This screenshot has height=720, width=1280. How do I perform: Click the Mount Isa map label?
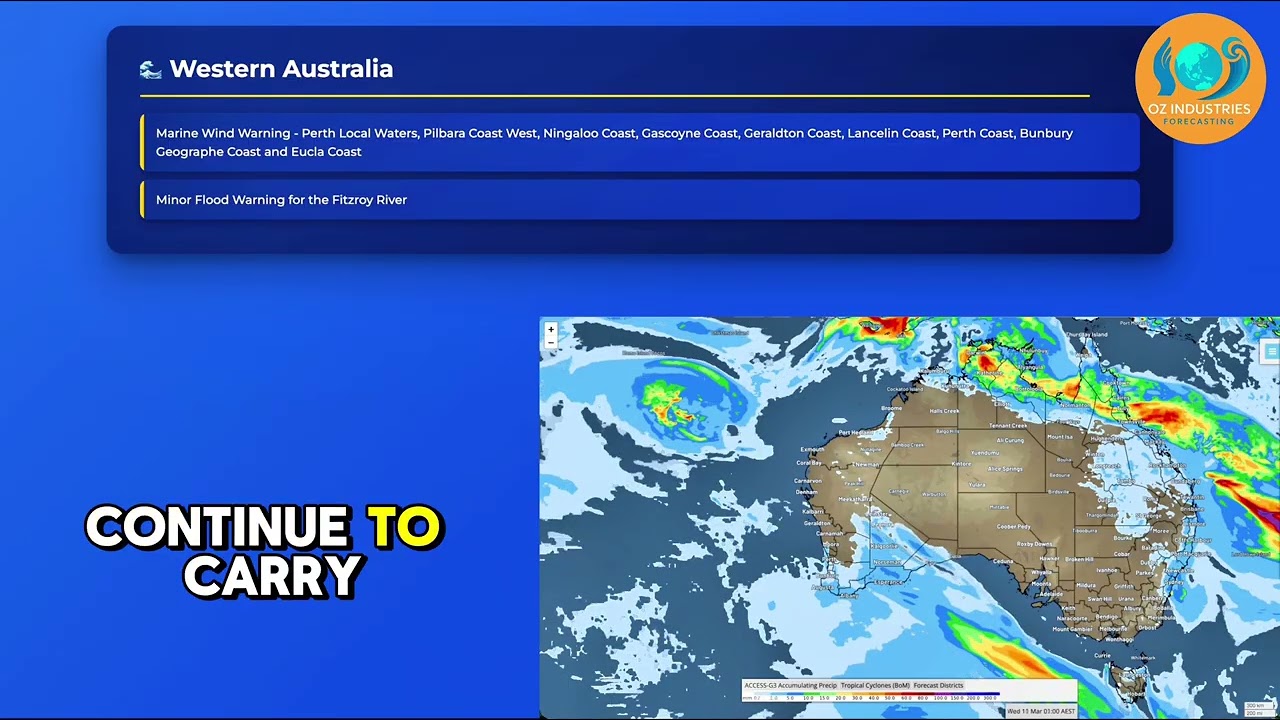tap(1060, 438)
